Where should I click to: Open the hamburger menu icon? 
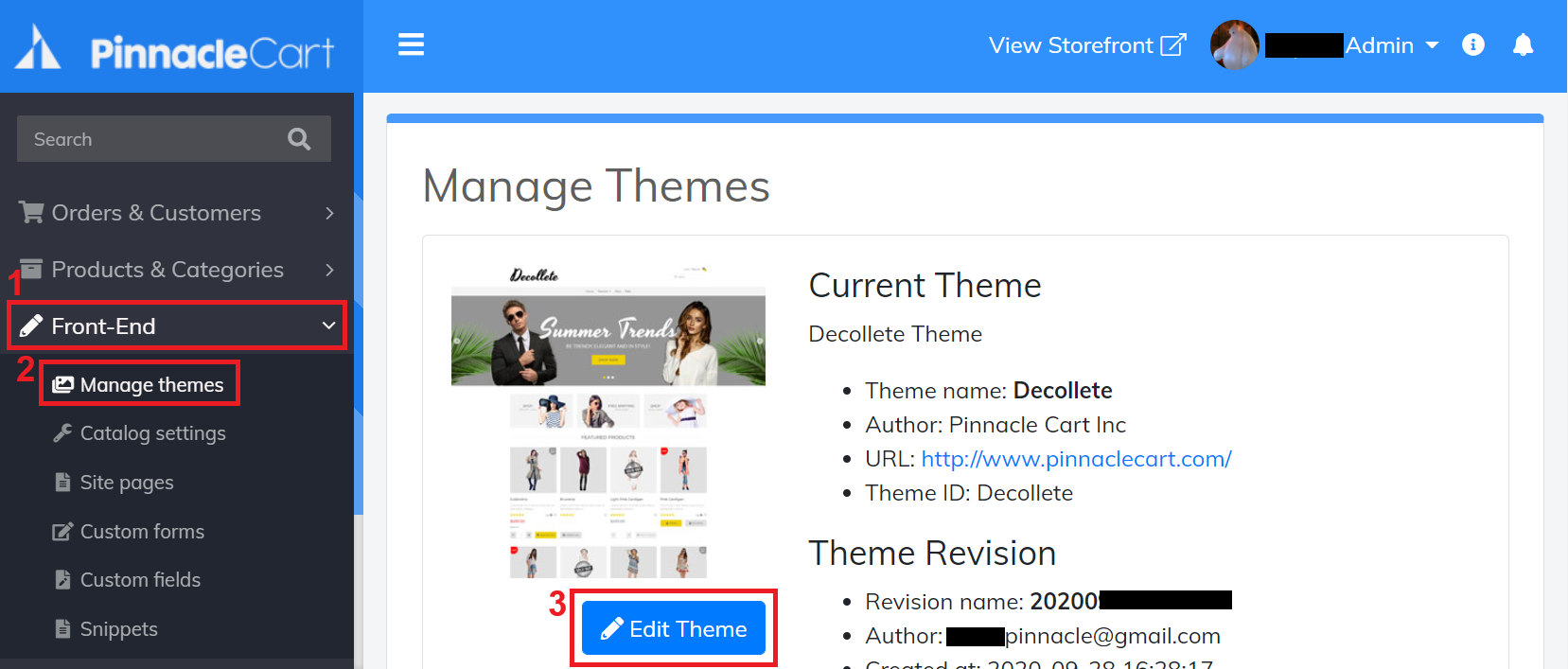click(411, 44)
